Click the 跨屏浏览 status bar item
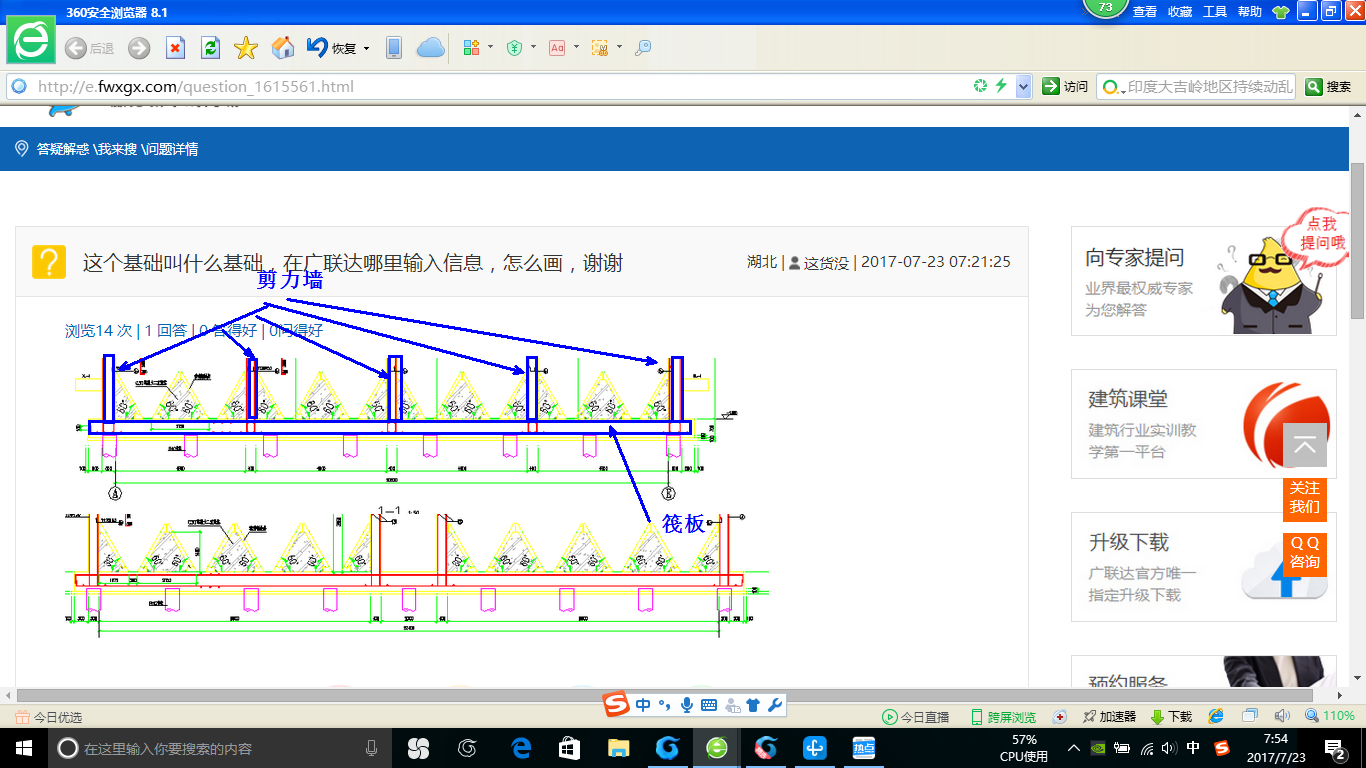The width and height of the screenshot is (1366, 768). click(x=1003, y=717)
